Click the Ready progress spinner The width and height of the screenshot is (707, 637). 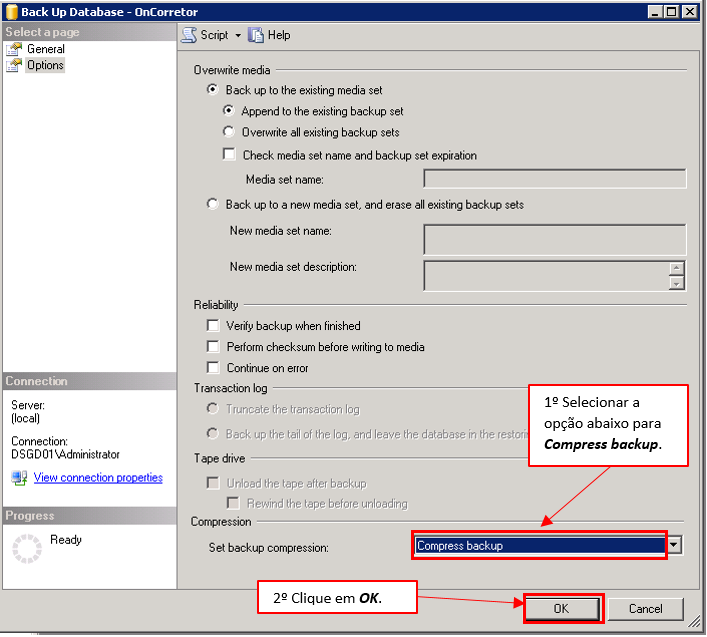coord(27,549)
